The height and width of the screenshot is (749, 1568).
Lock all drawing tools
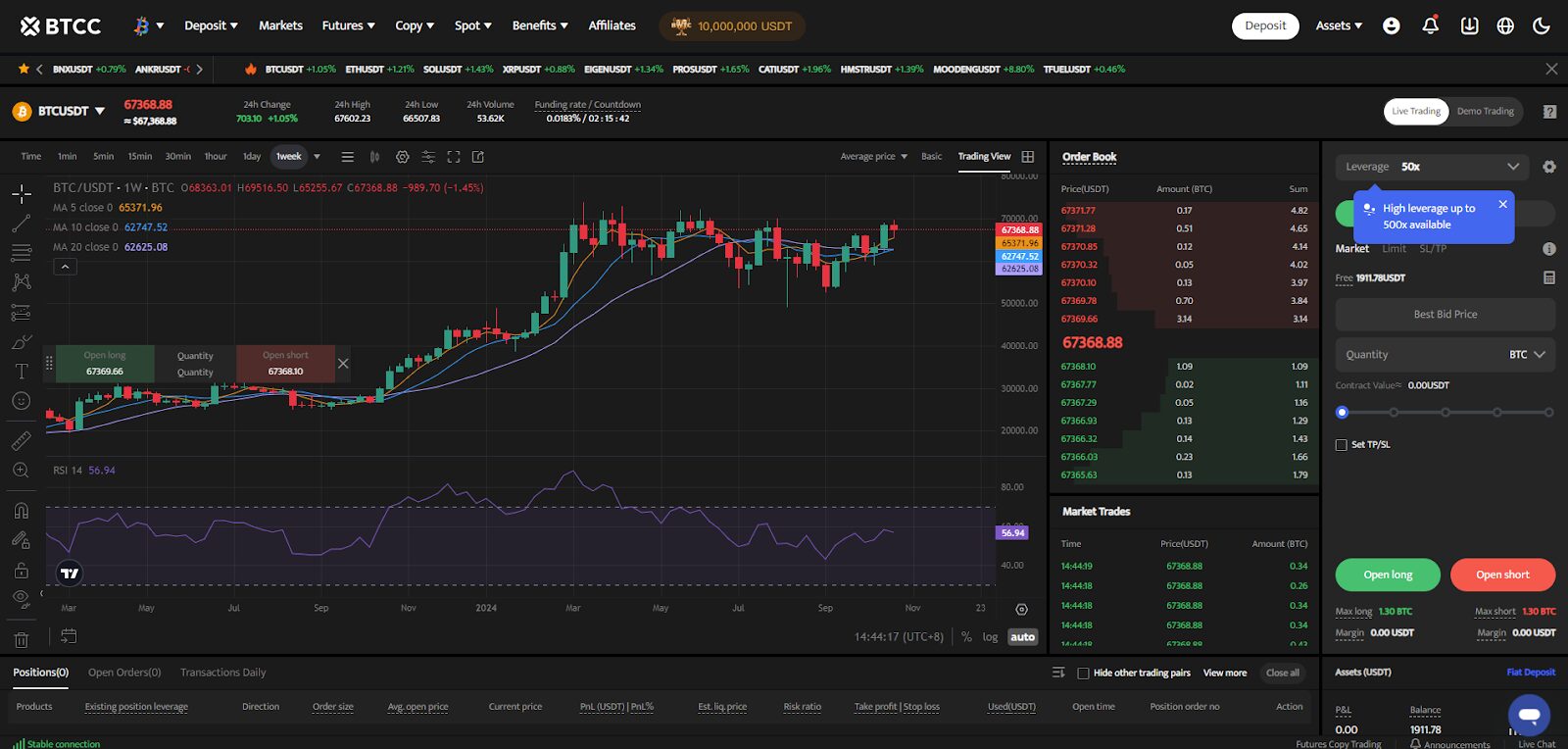(x=22, y=571)
